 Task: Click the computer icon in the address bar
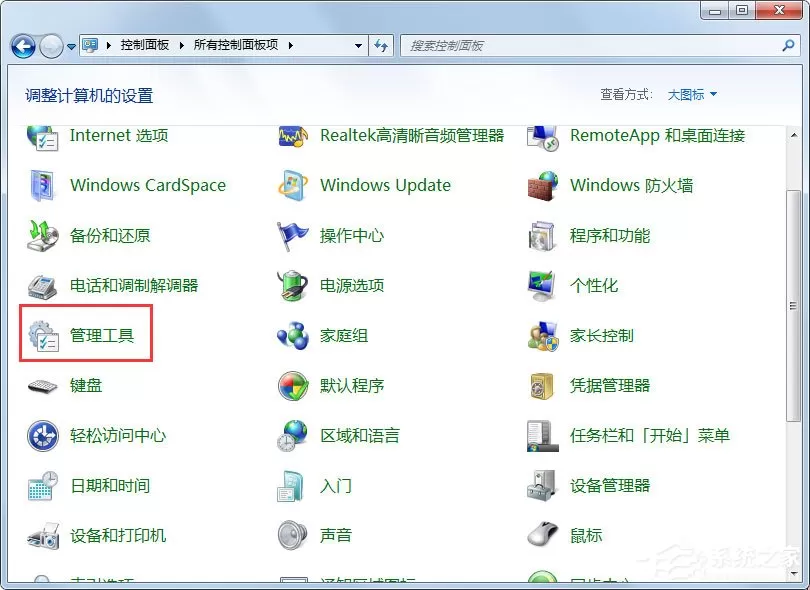90,45
